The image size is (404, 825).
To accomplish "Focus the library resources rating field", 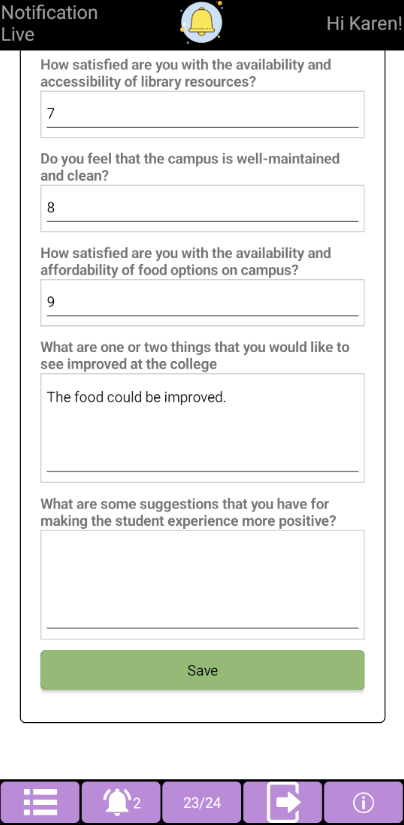I will click(x=203, y=114).
